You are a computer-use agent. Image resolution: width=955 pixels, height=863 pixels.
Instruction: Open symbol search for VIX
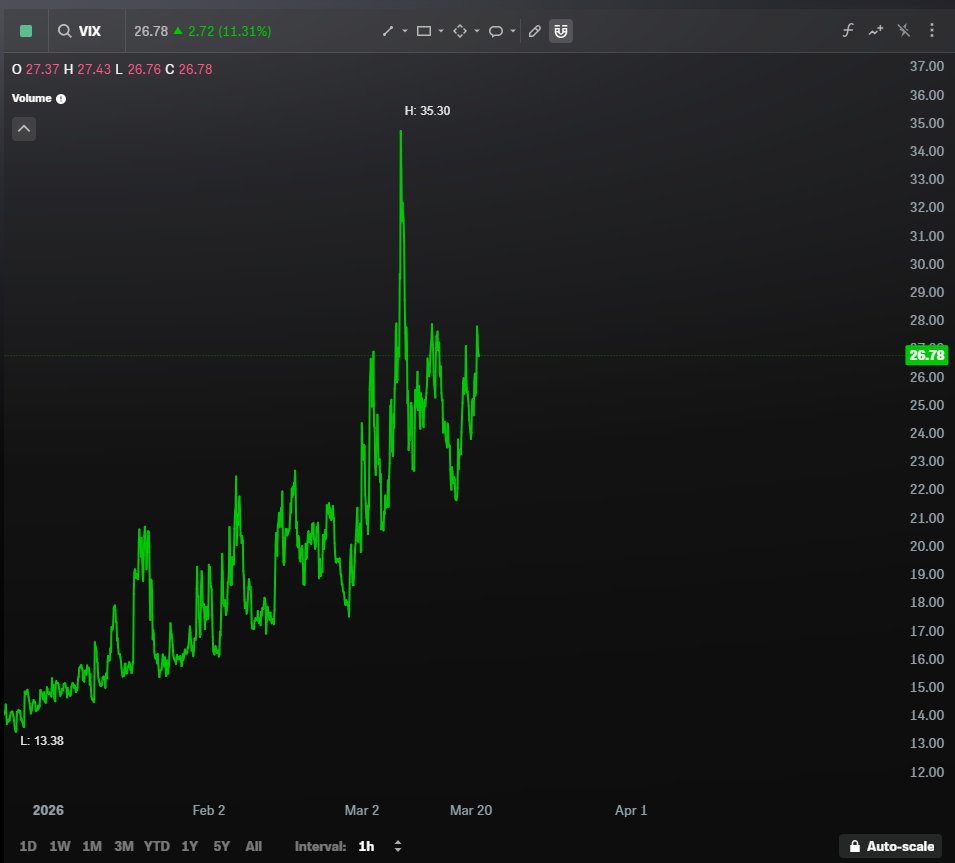click(80, 31)
